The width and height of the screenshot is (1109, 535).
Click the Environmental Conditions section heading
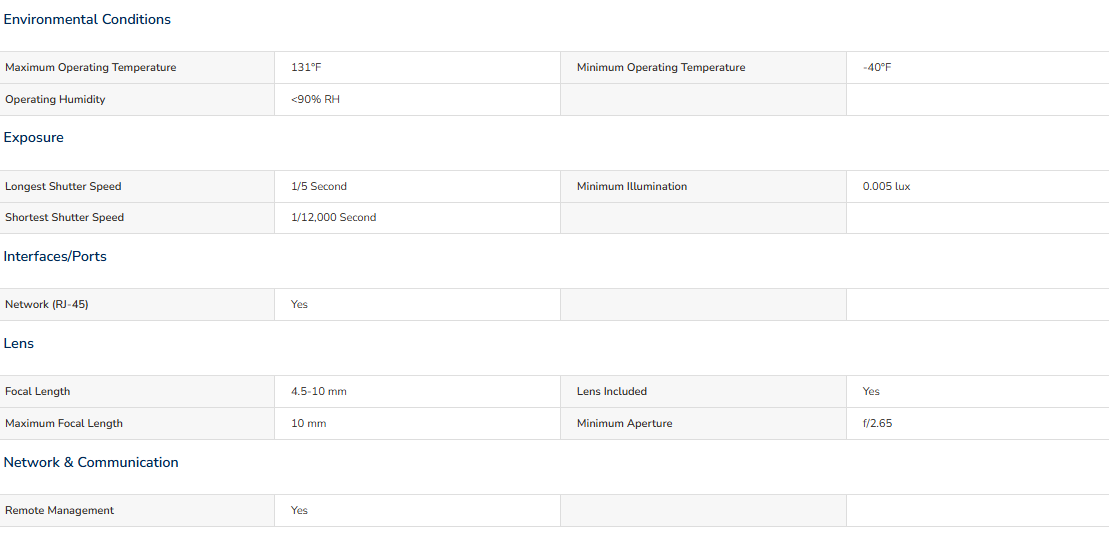(x=87, y=19)
